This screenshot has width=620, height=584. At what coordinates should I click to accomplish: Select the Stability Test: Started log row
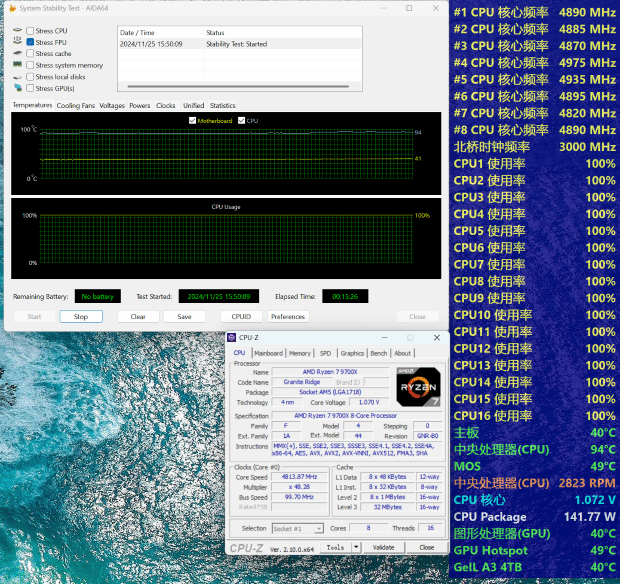(240, 44)
